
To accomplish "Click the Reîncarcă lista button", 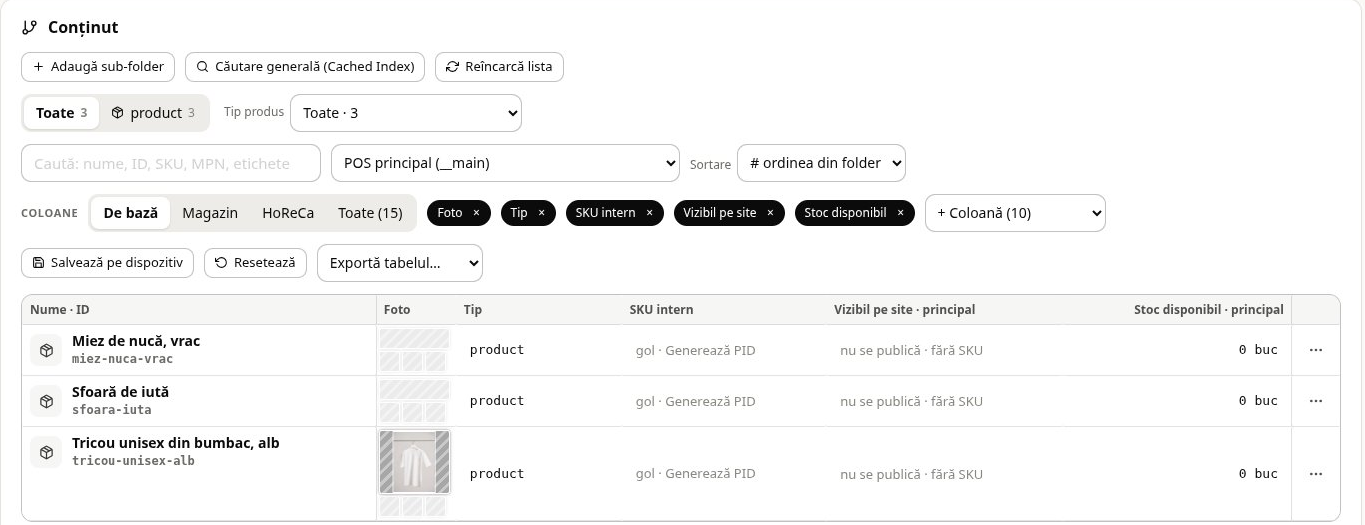I will pyautogui.click(x=500, y=67).
